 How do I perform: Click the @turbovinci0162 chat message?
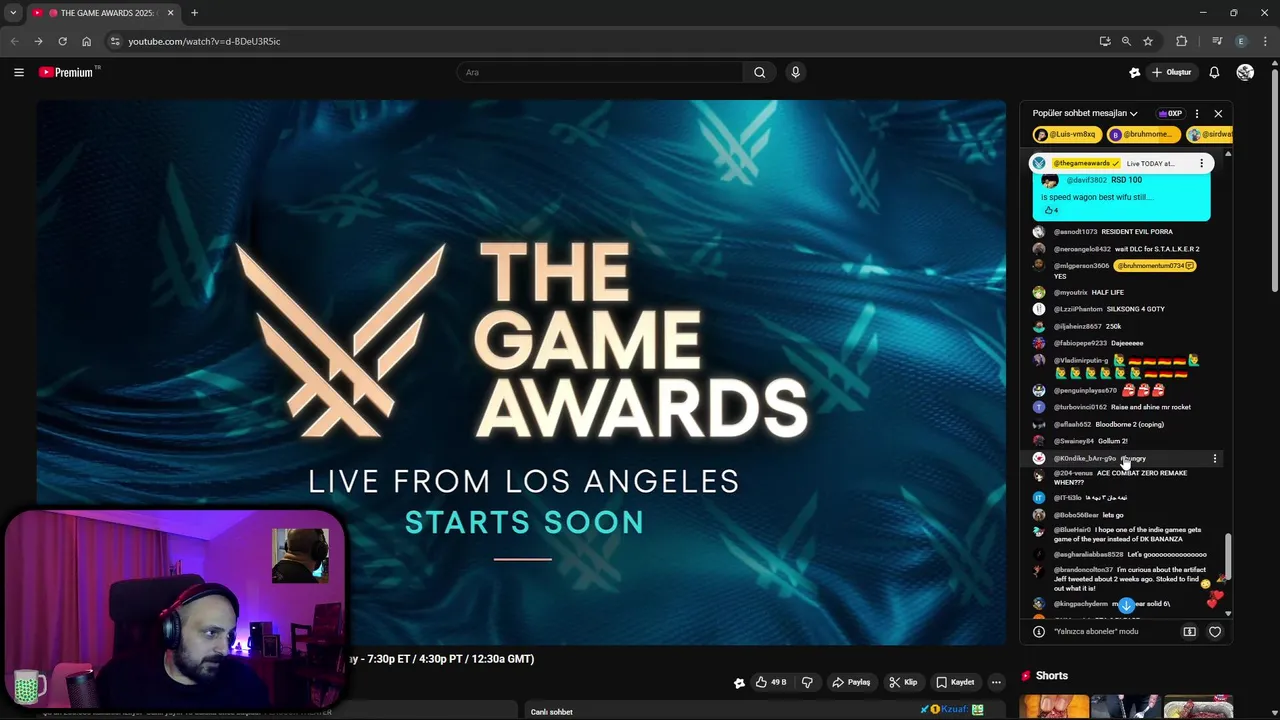pos(1121,407)
